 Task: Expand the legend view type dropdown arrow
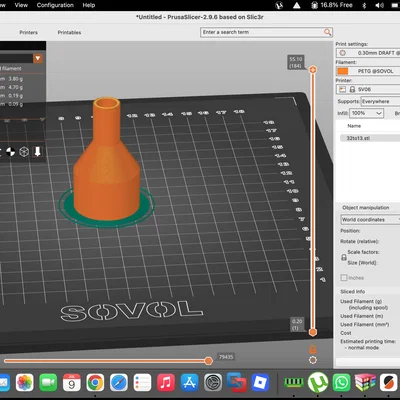(38, 58)
